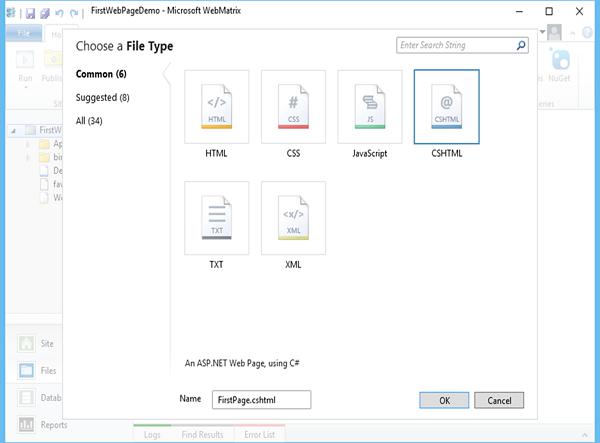Open the Reports workspace icon
This screenshot has width=600, height=443.
pos(26,424)
